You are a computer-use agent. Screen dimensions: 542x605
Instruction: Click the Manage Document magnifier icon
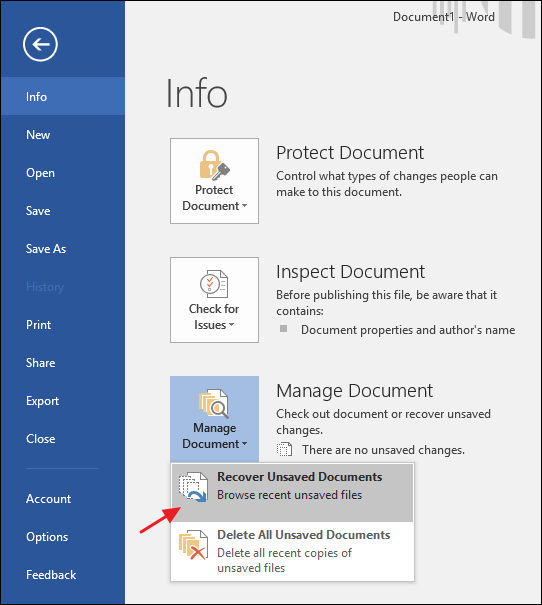[214, 404]
